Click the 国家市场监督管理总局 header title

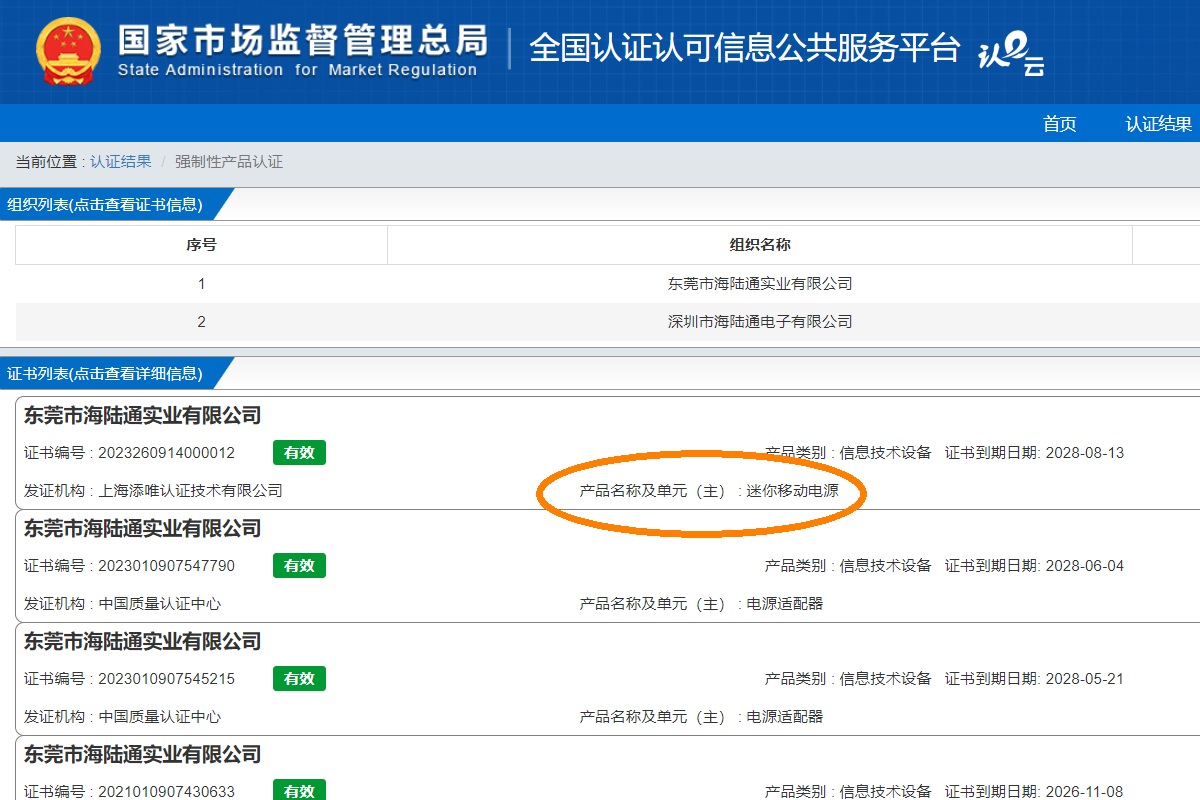pos(303,40)
